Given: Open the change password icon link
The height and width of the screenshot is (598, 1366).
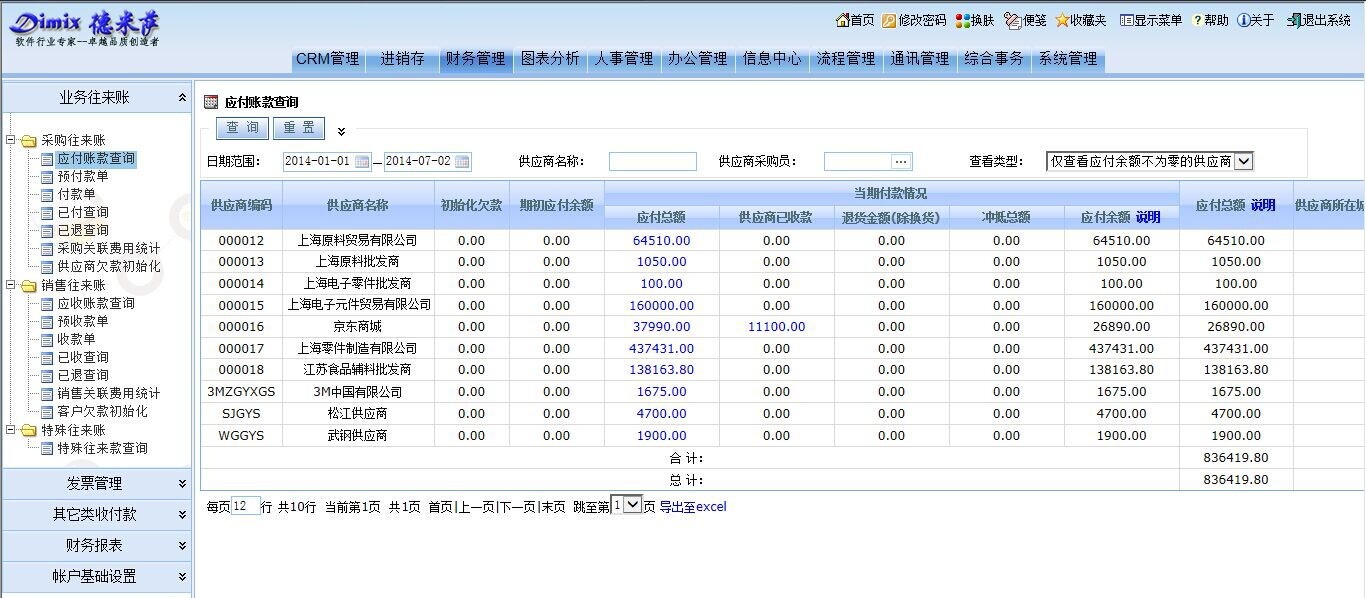Looking at the screenshot, I should [889, 20].
